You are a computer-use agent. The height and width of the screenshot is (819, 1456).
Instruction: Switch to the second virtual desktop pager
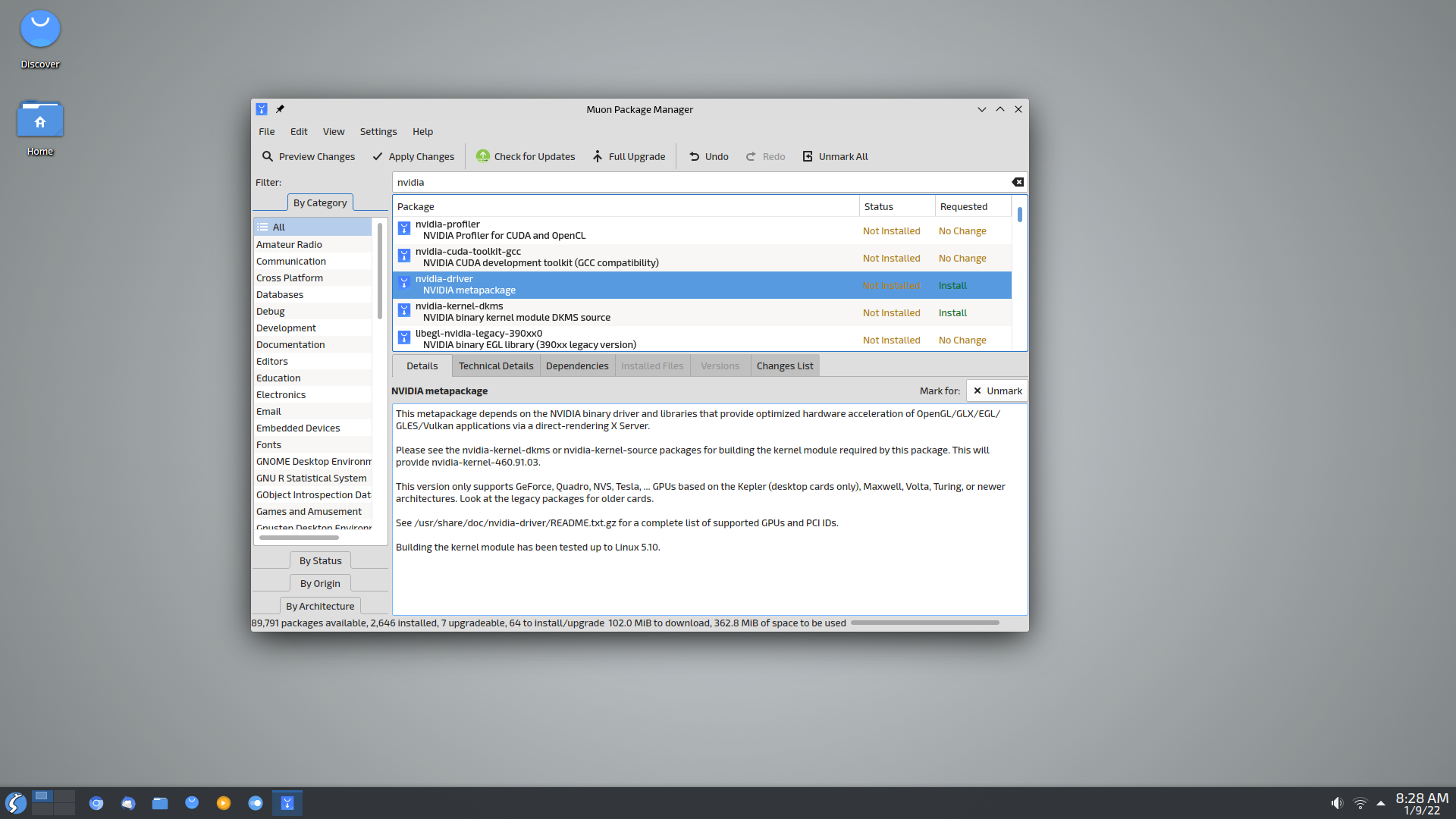tap(64, 796)
